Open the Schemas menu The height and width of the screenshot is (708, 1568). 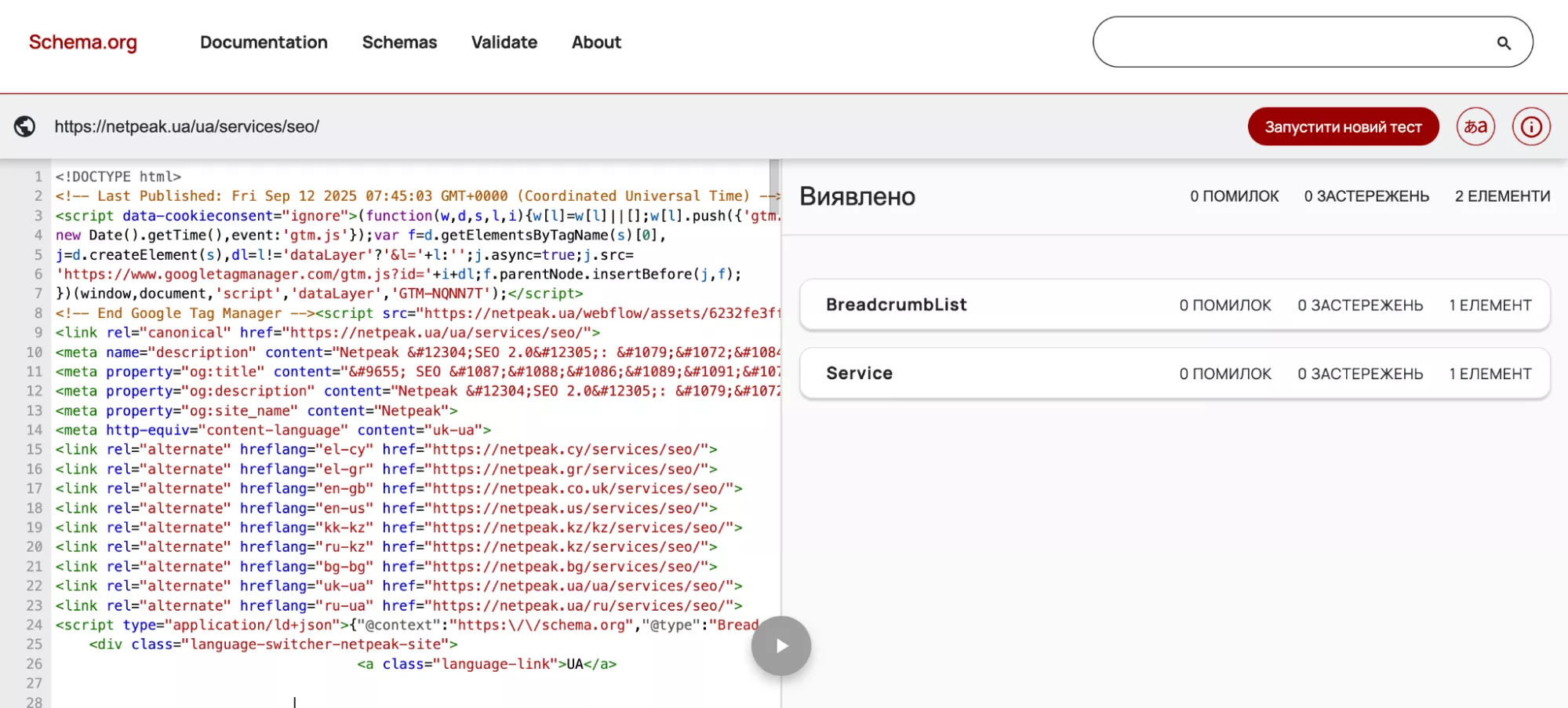pyautogui.click(x=399, y=42)
